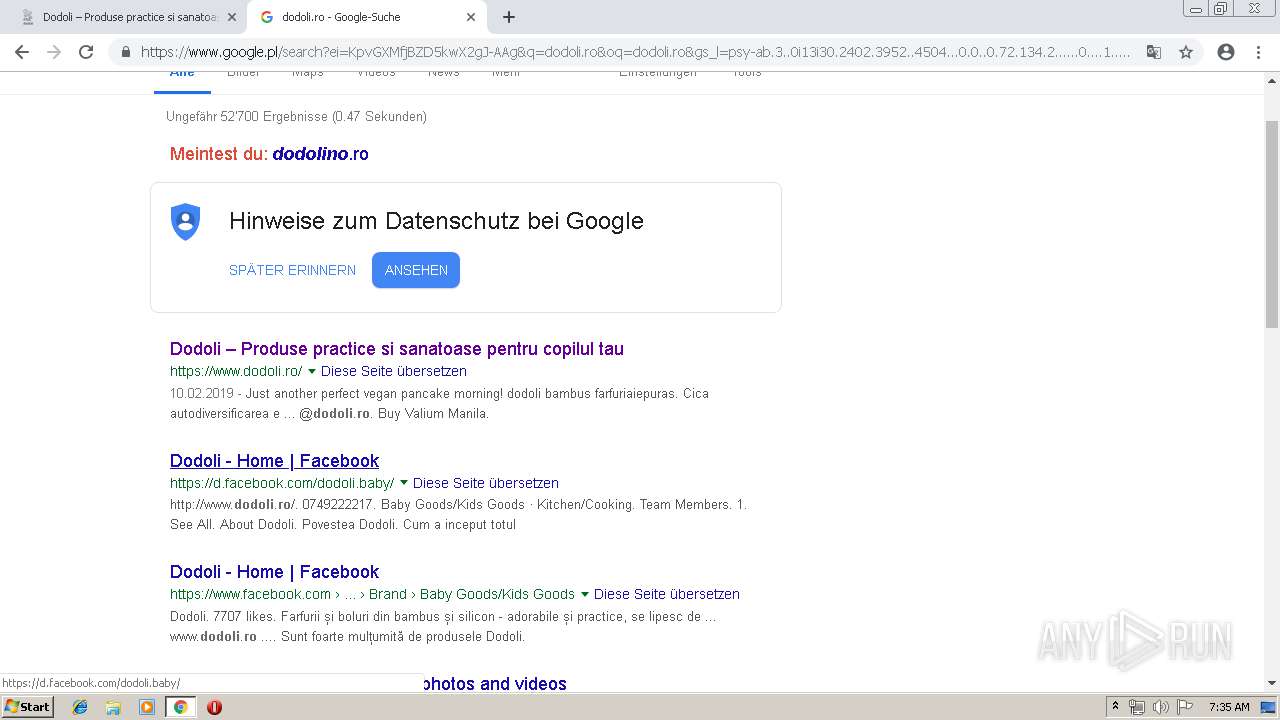This screenshot has height=720, width=1280.
Task: Close the Dodoli Produse practice tab
Action: [232, 17]
